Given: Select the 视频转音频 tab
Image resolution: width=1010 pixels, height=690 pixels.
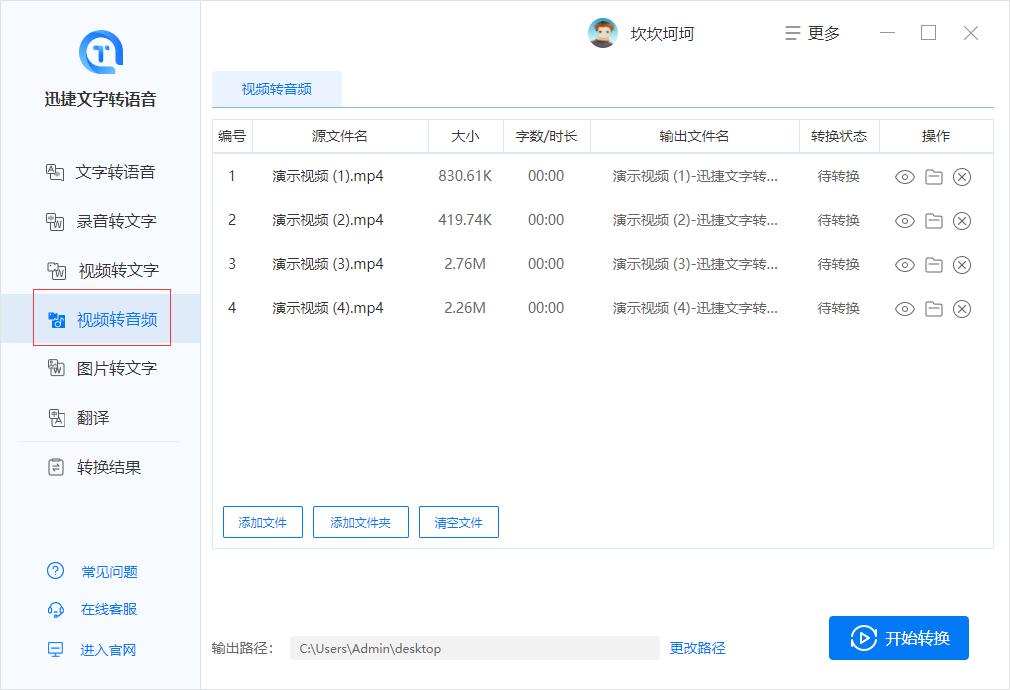Looking at the screenshot, I should (276, 88).
